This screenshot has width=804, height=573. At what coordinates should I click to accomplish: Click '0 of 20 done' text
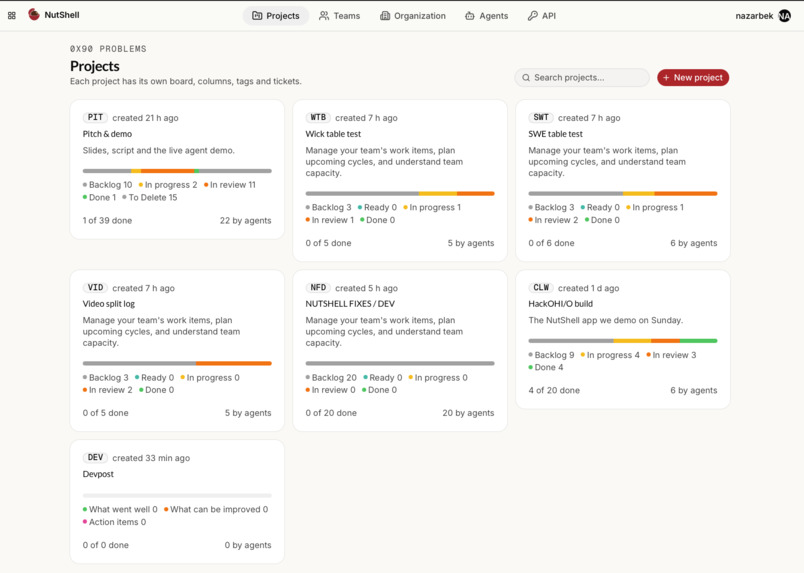[x=331, y=413]
